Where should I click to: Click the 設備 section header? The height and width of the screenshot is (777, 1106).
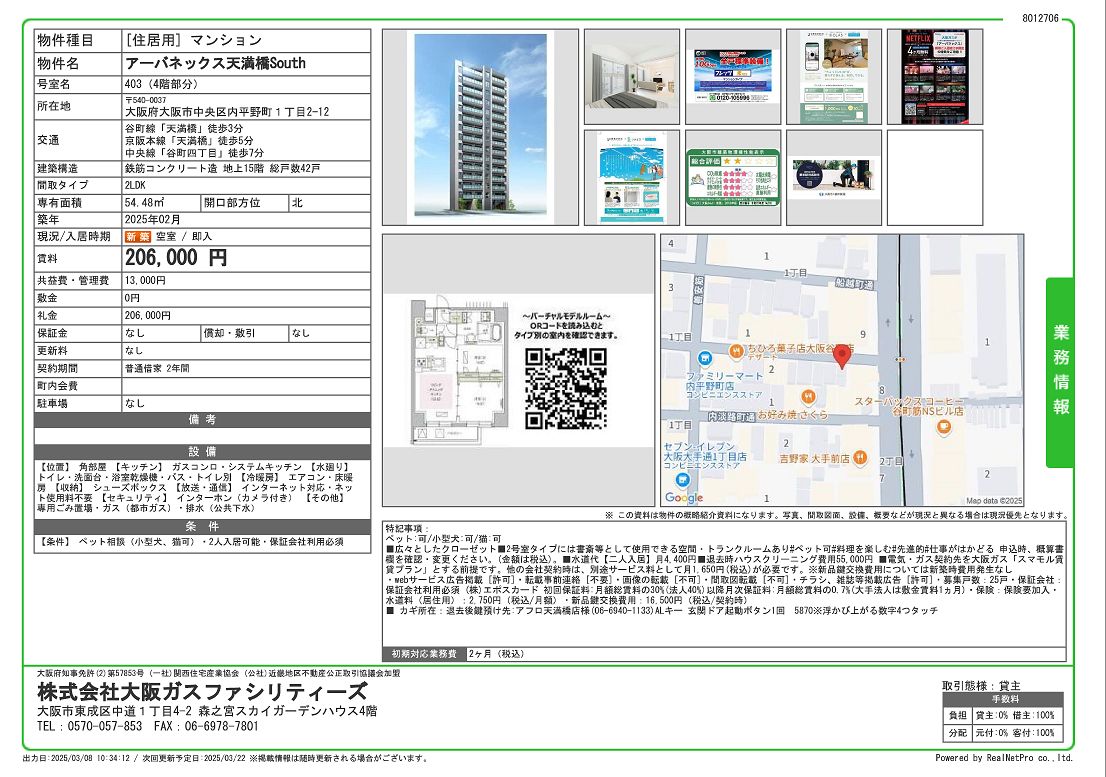click(x=202, y=451)
